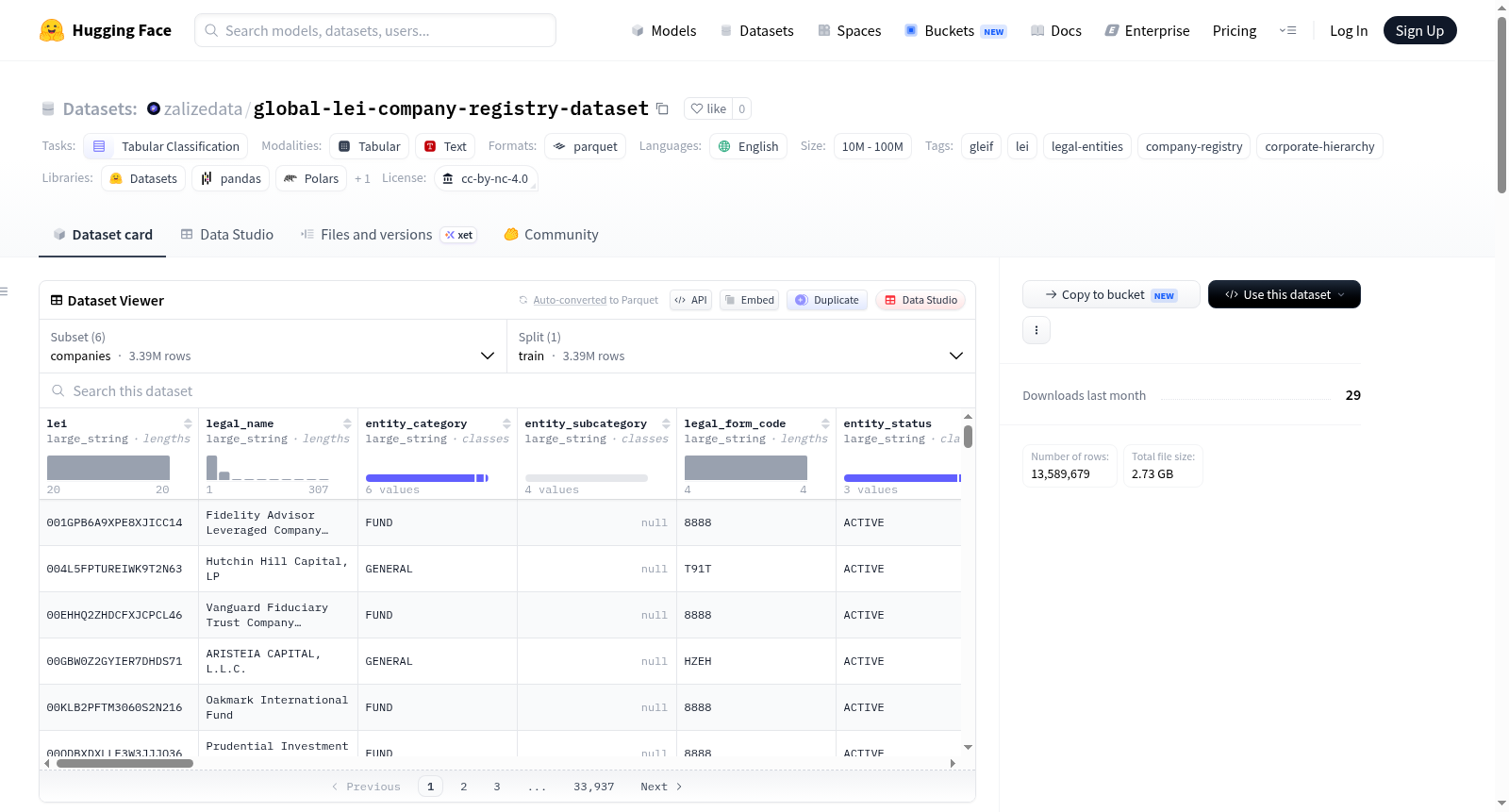Like the dataset with heart button

(708, 108)
